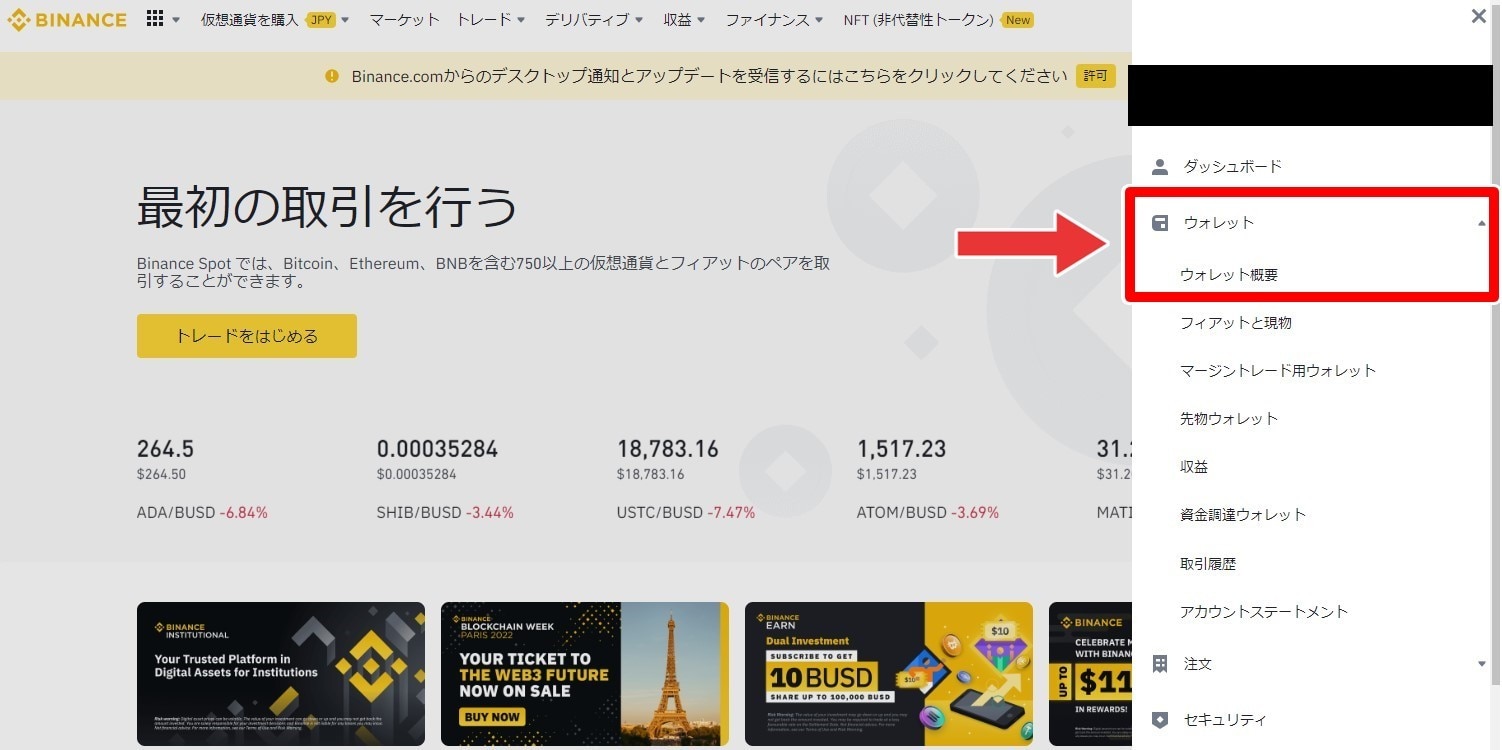This screenshot has width=1502, height=750.
Task: Close the side panel with X
Action: tap(1479, 16)
